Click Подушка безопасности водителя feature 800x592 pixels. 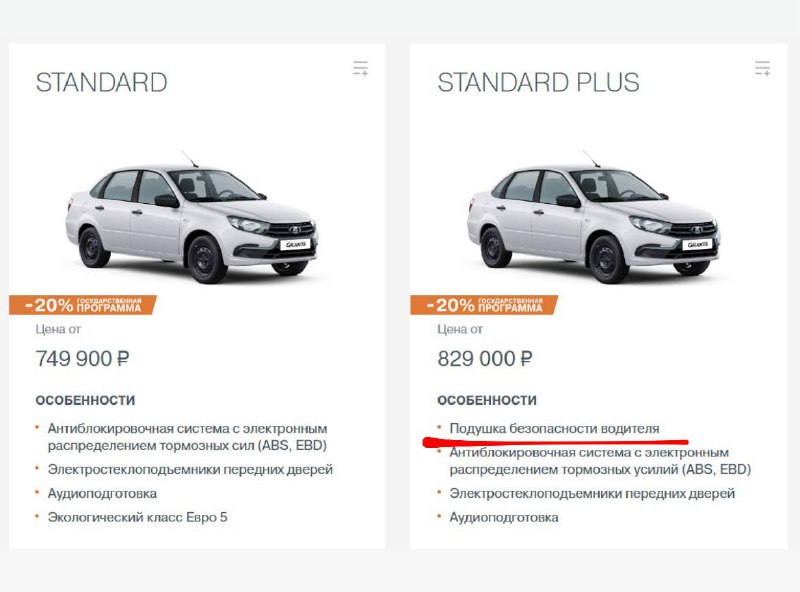coord(554,429)
